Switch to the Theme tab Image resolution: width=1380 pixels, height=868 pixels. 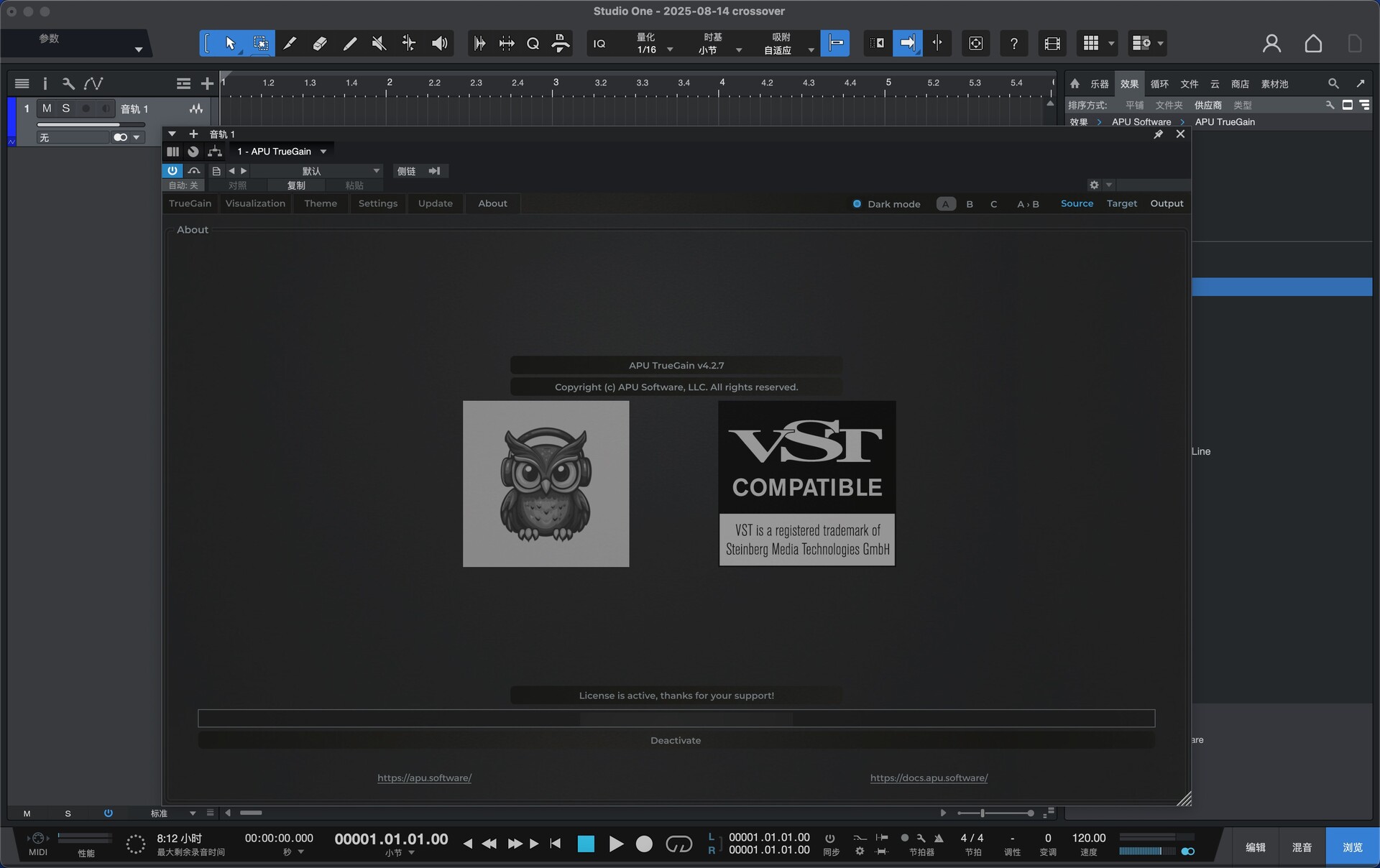tap(321, 204)
